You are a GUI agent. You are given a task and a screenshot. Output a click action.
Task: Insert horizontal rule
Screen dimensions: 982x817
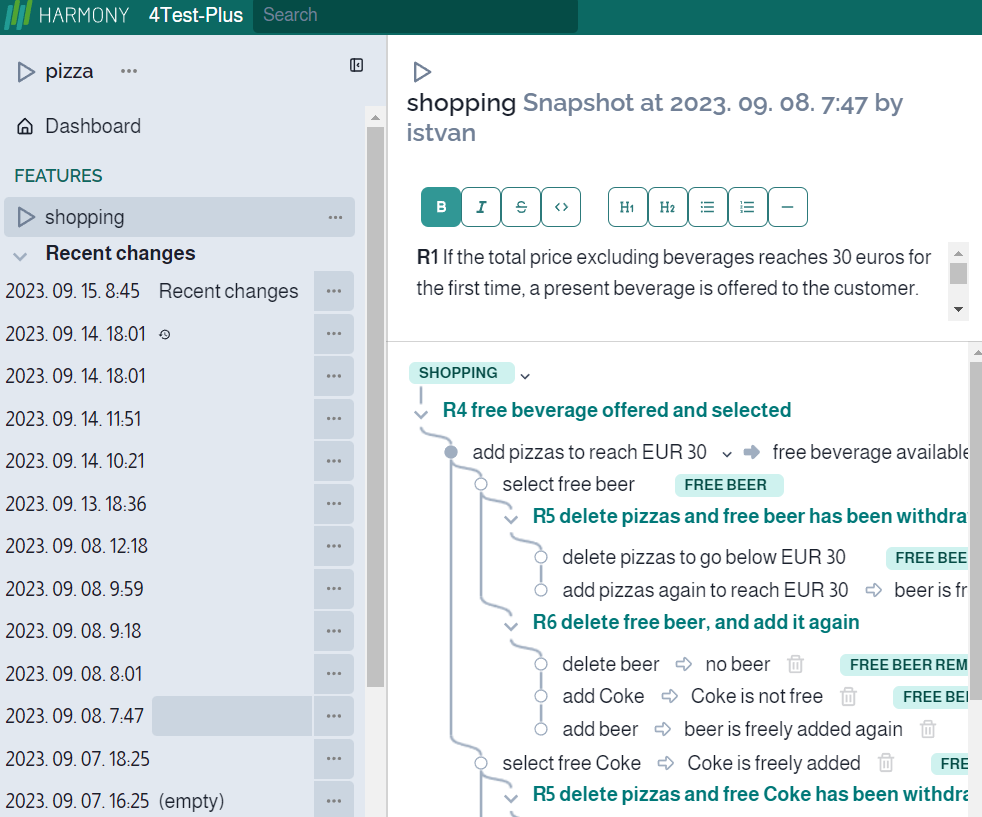pos(788,207)
